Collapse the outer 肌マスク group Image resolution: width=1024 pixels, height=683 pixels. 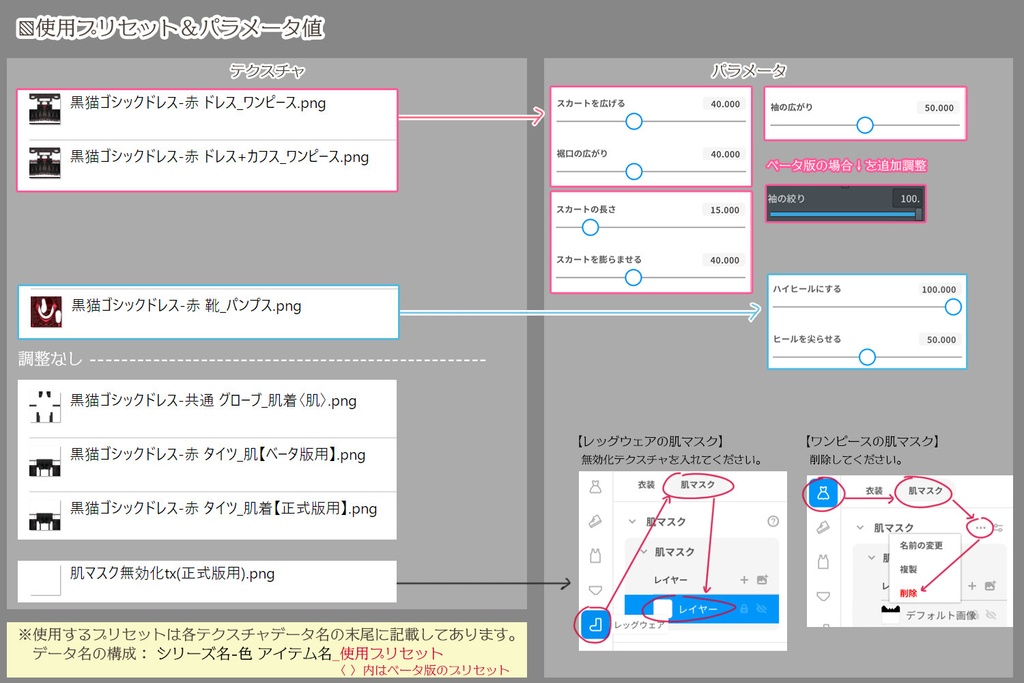(632, 521)
